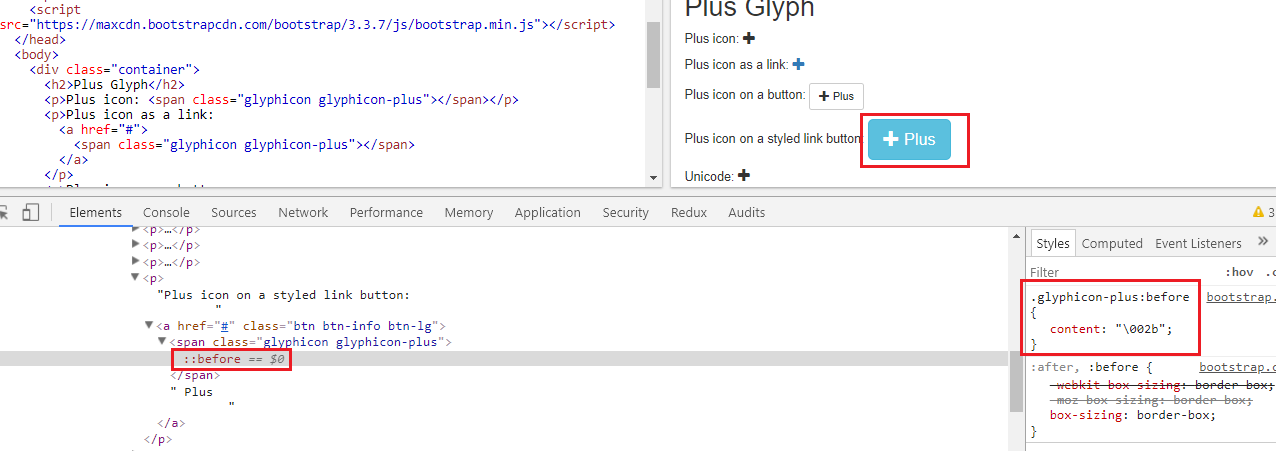Open bootstrap source link for :after, :before rule

click(1237, 367)
